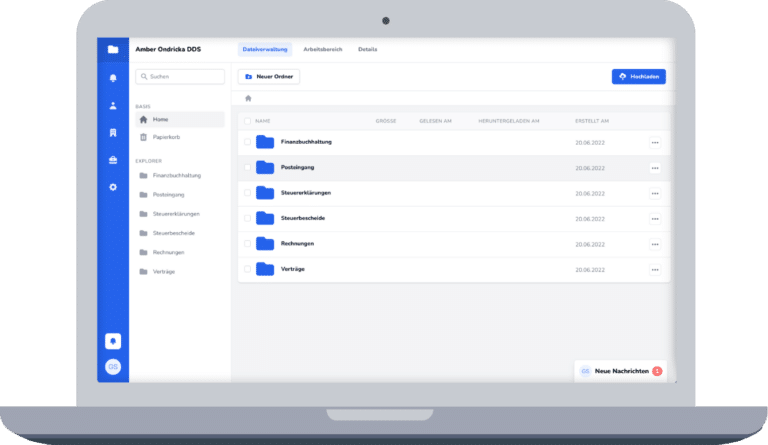Switch to the Arbeitsbereich tab
Screen dimensions: 768x445
(x=323, y=49)
